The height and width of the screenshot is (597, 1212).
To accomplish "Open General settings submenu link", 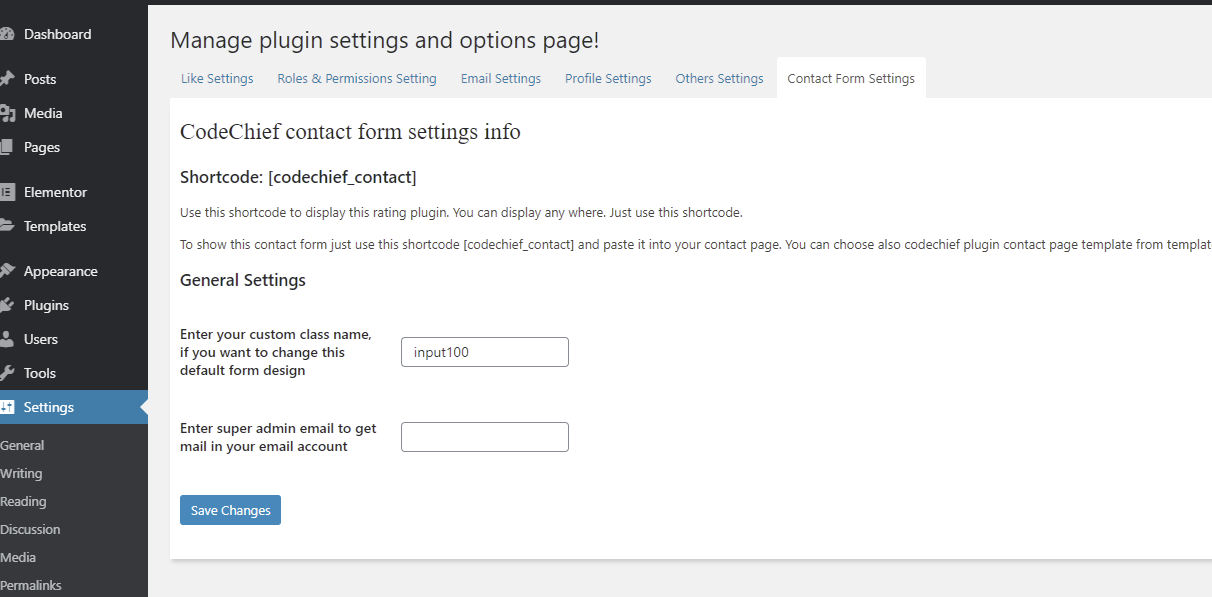I will [22, 445].
